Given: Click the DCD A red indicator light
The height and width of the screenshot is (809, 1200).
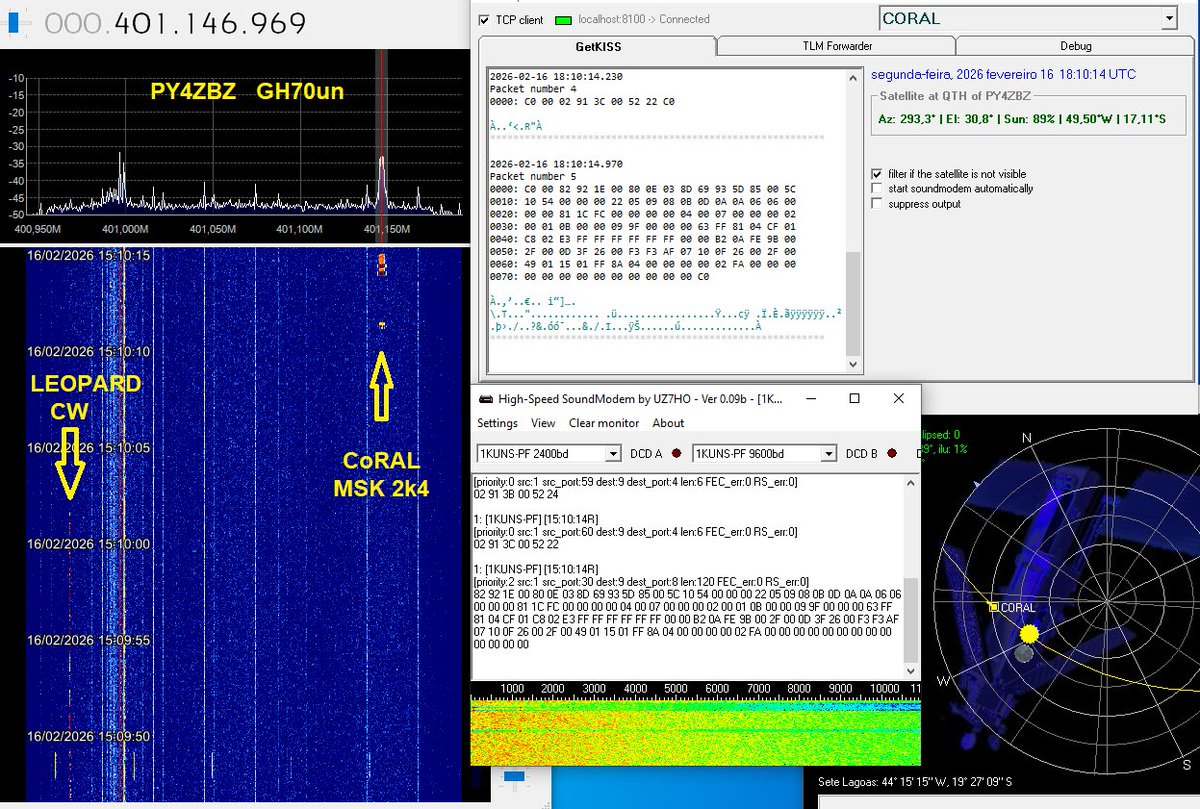Looking at the screenshot, I should pos(676,454).
